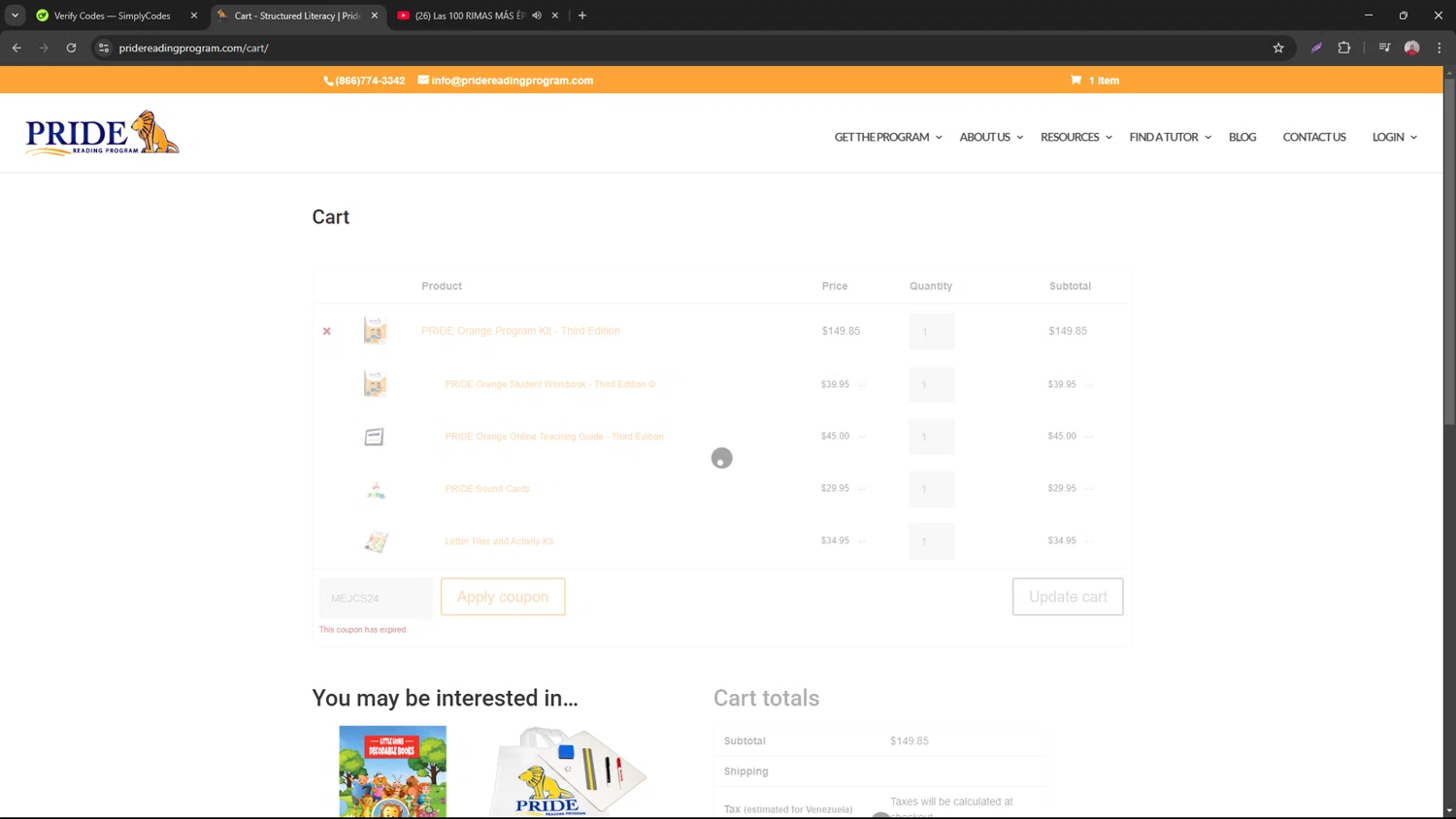
Task: Open PRIDE Orange Student Workbook link
Action: (x=549, y=384)
